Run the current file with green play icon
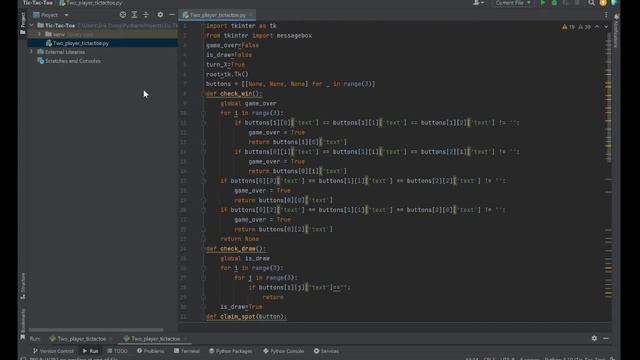 click(x=542, y=3)
